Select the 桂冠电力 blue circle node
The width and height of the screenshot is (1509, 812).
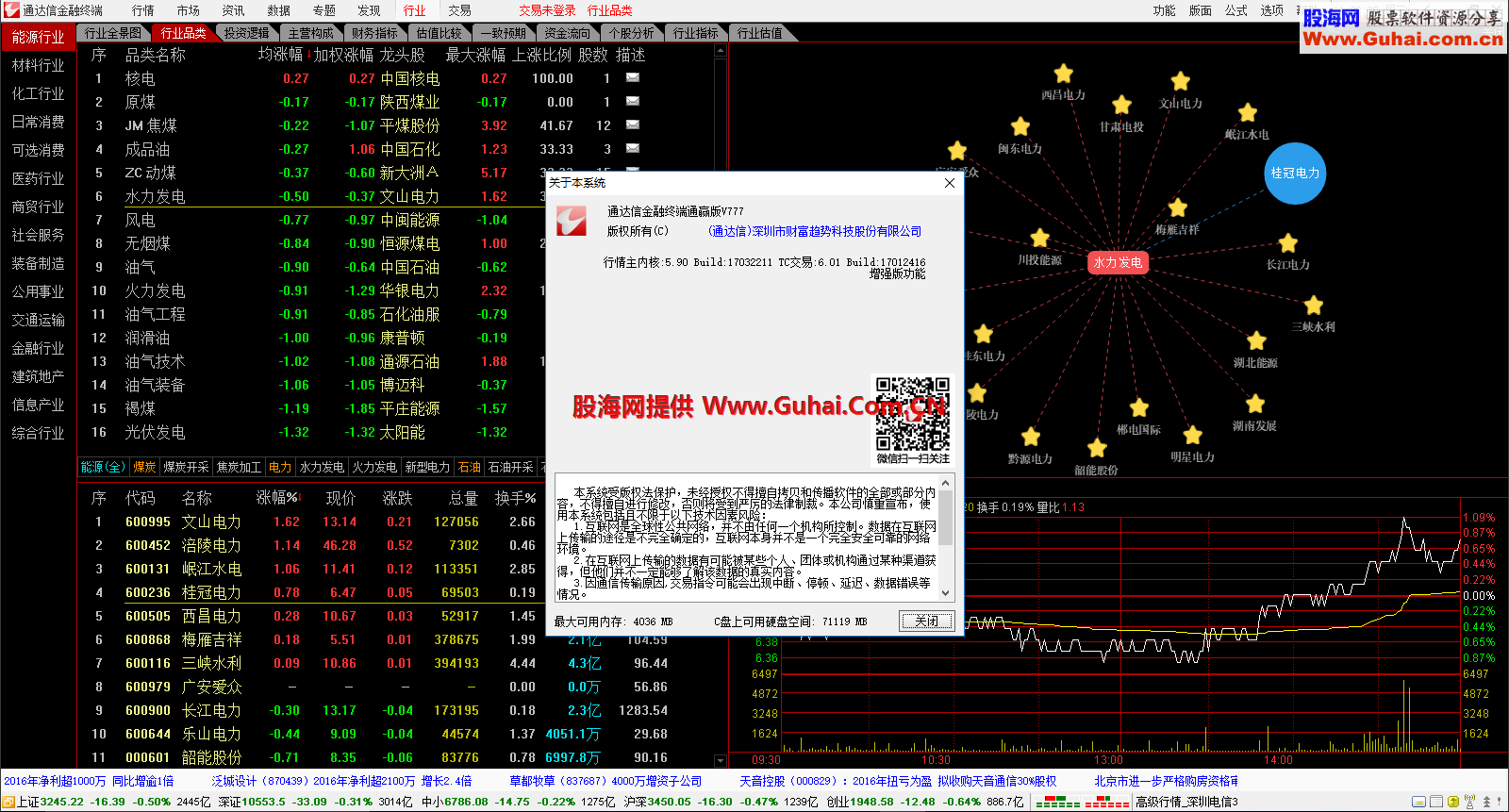pos(1295,174)
